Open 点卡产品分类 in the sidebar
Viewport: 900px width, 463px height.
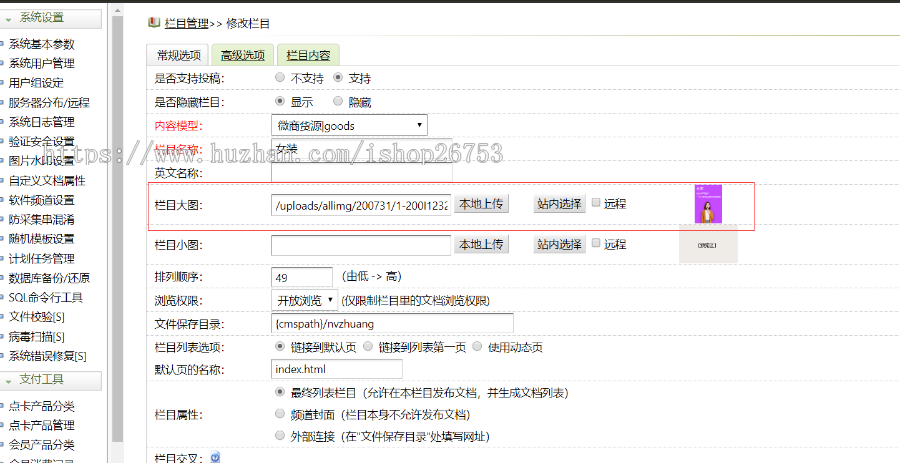41,406
